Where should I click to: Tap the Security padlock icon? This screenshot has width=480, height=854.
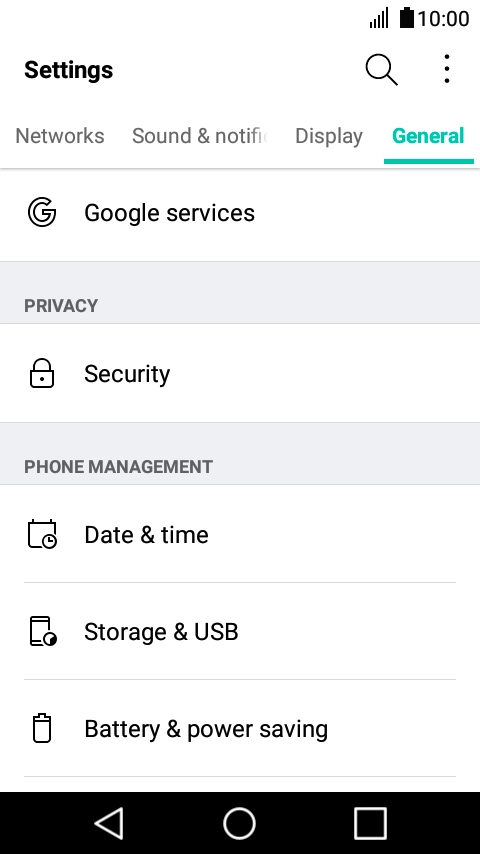(42, 374)
